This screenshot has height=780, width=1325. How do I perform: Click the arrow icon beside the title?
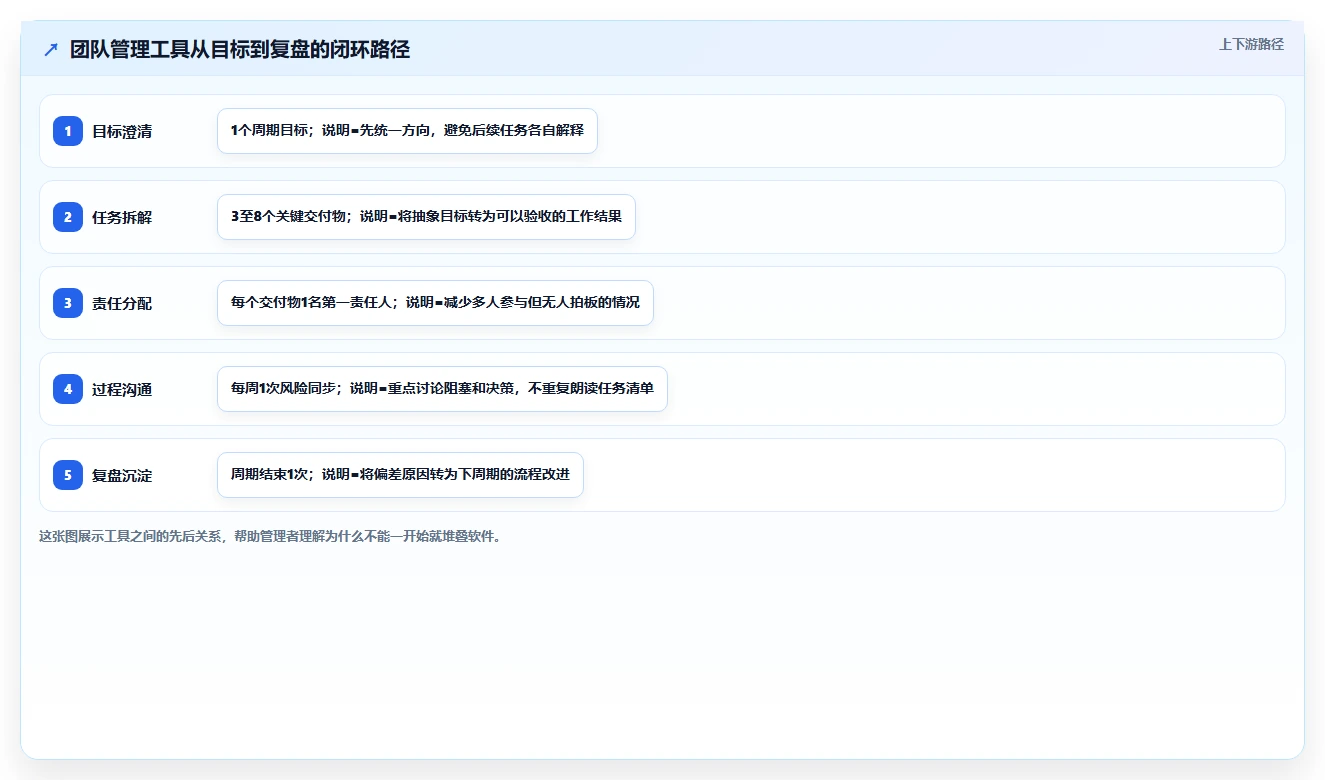(51, 50)
